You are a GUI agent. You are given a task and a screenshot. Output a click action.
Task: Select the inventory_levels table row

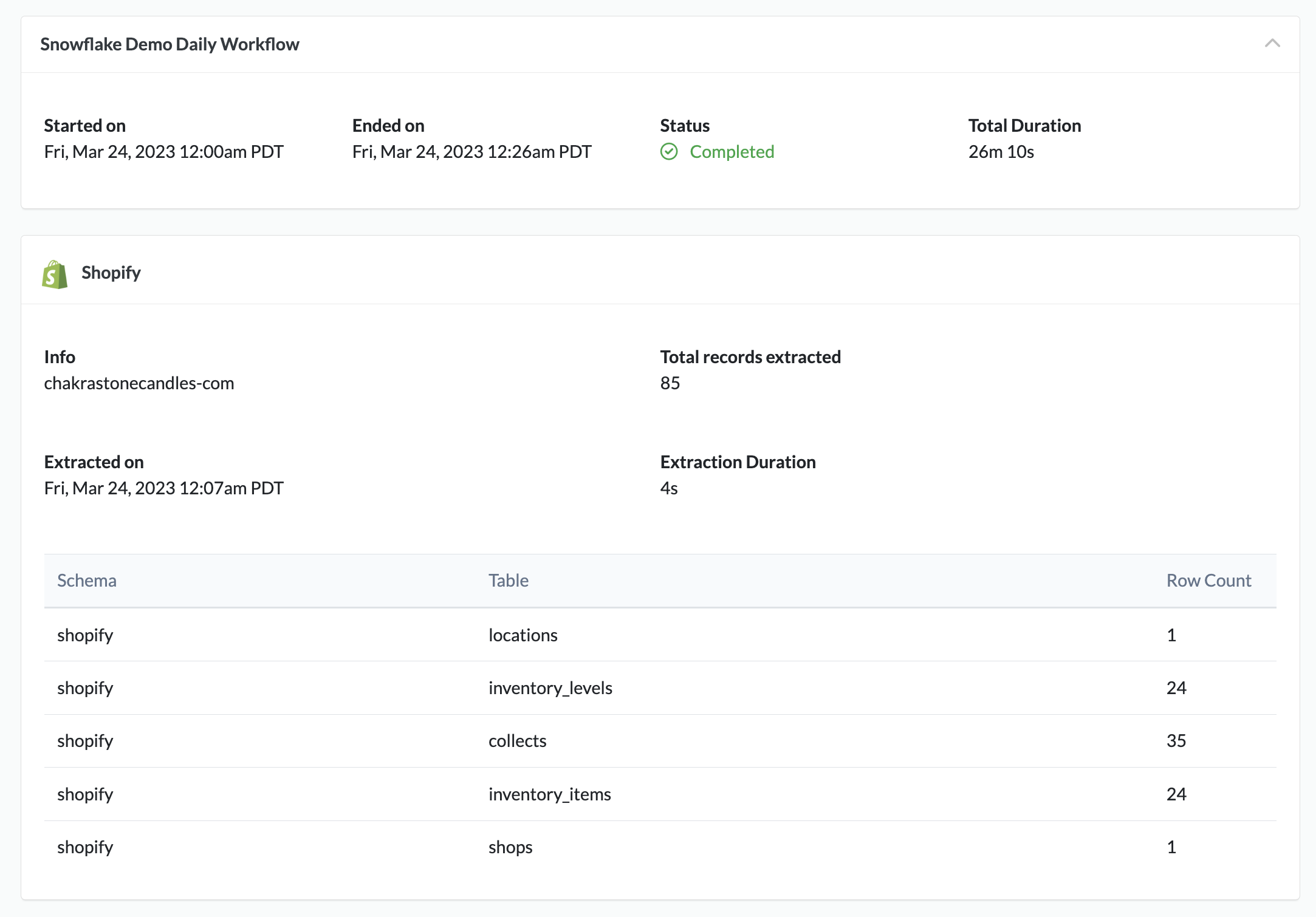[x=660, y=688]
